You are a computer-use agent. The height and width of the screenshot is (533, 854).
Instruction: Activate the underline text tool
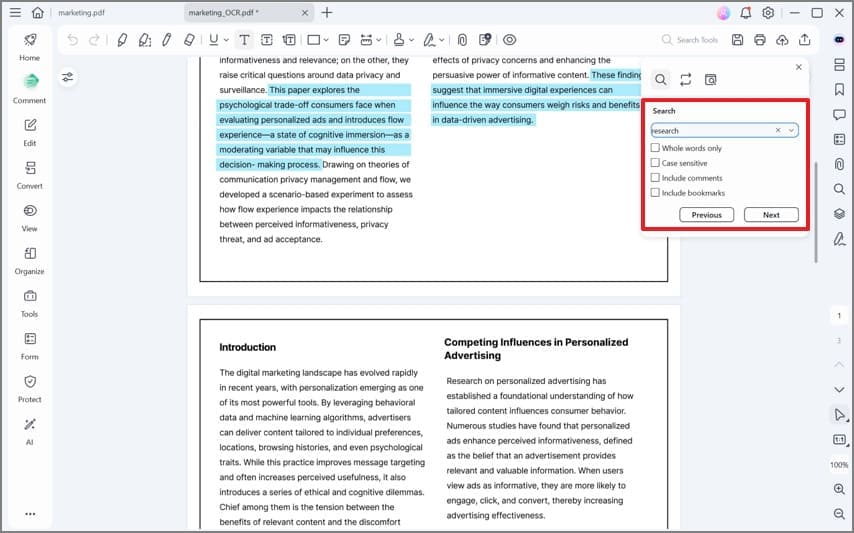point(214,40)
